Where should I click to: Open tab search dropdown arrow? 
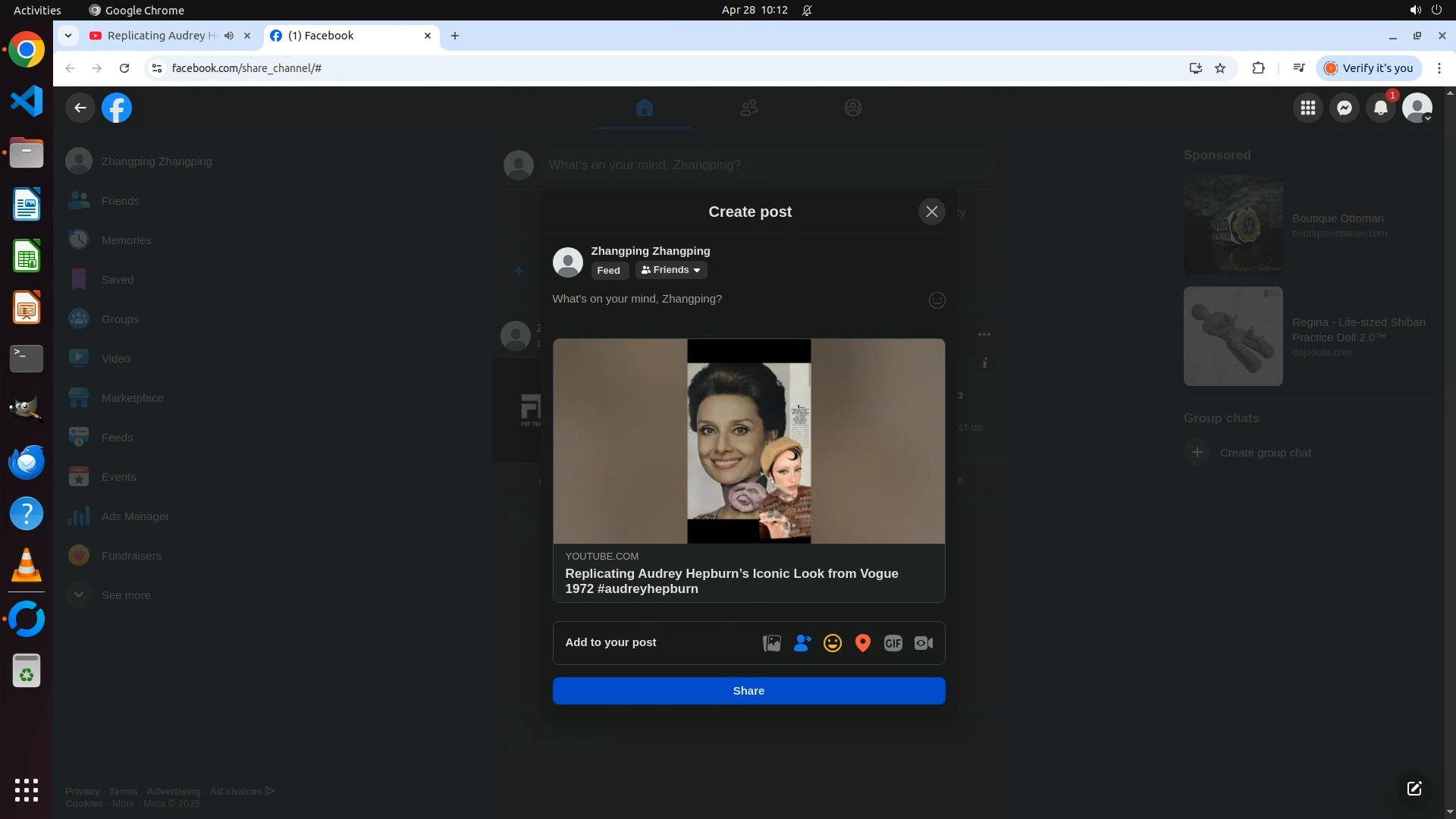(68, 36)
